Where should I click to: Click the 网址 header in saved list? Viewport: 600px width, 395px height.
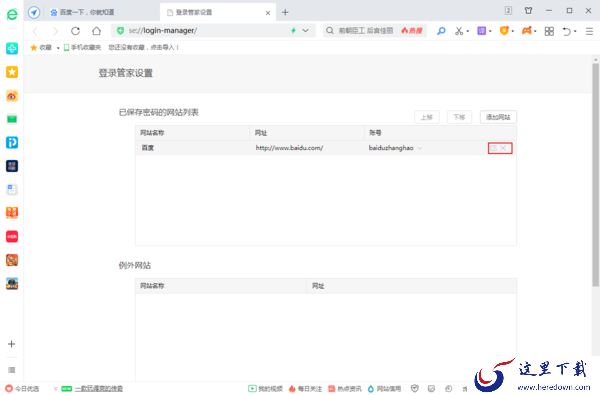261,133
